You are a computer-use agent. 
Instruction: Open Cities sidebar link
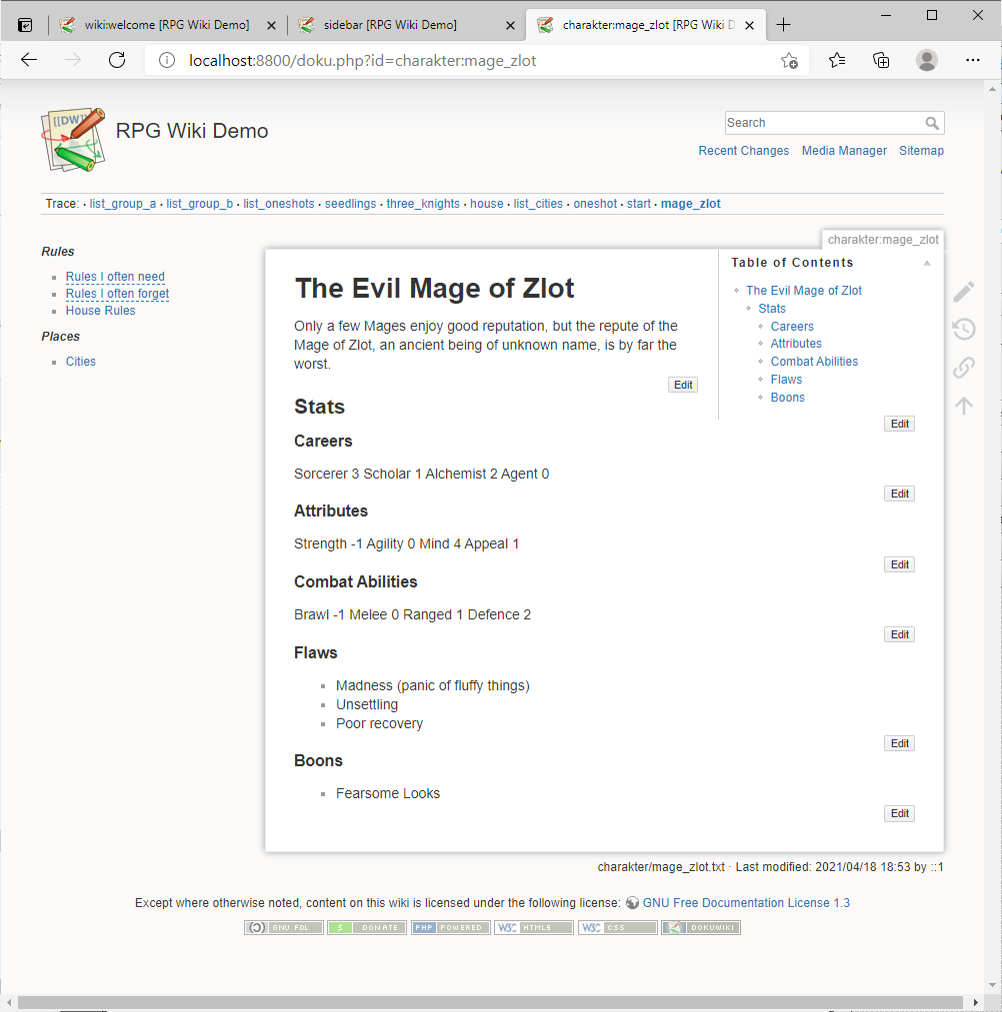(81, 361)
